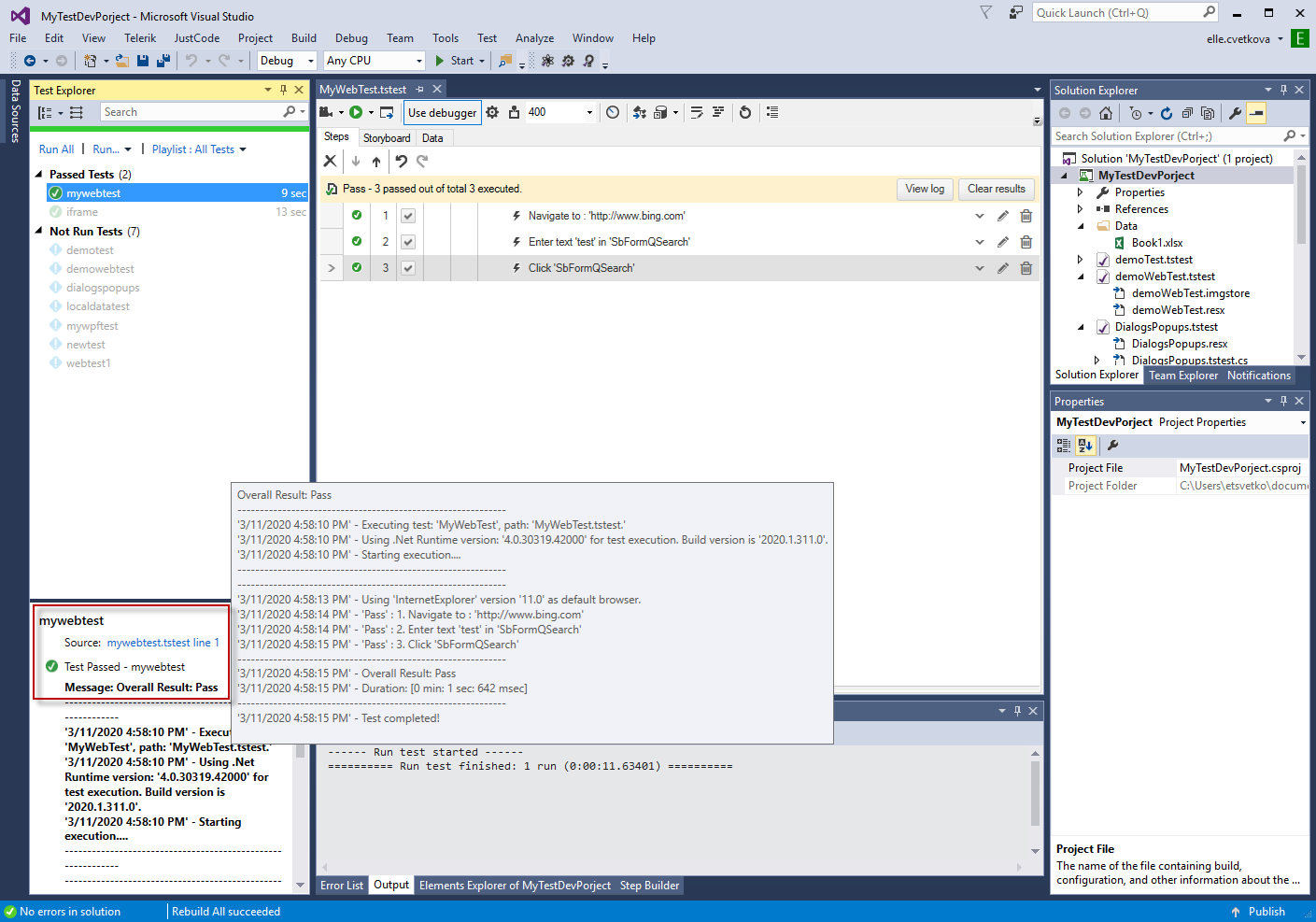Click the Save icon in main toolbar
This screenshot has width=1316, height=922.
click(x=143, y=61)
